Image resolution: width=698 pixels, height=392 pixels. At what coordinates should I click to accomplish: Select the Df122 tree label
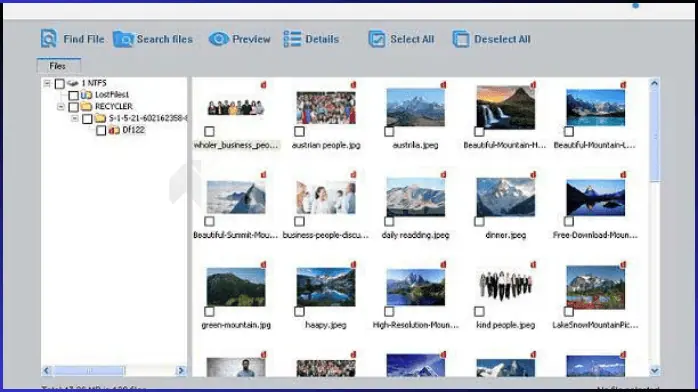(133, 130)
